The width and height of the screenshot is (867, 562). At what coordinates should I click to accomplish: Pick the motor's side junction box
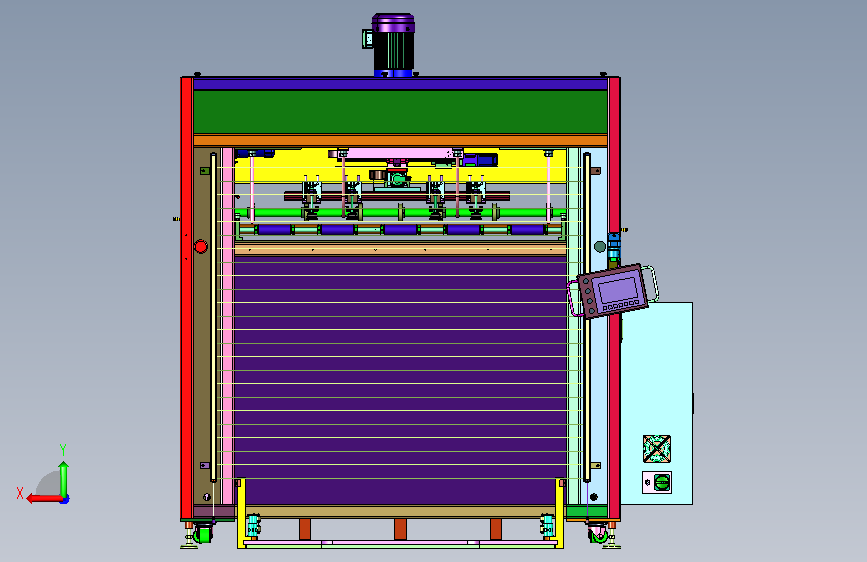tap(368, 39)
